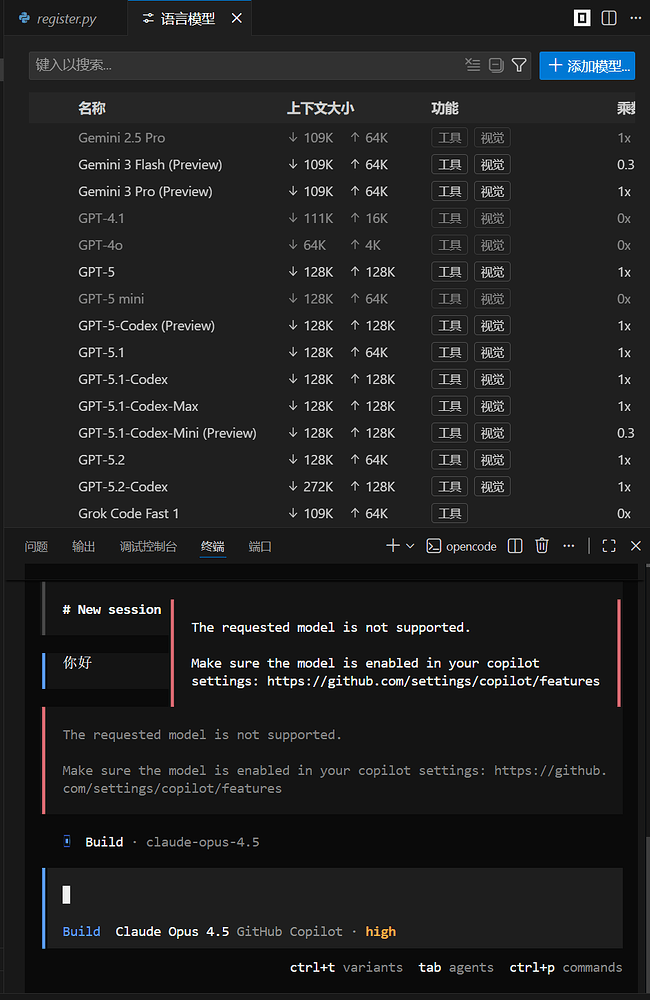Collapse all groups icon in search box

point(496,65)
